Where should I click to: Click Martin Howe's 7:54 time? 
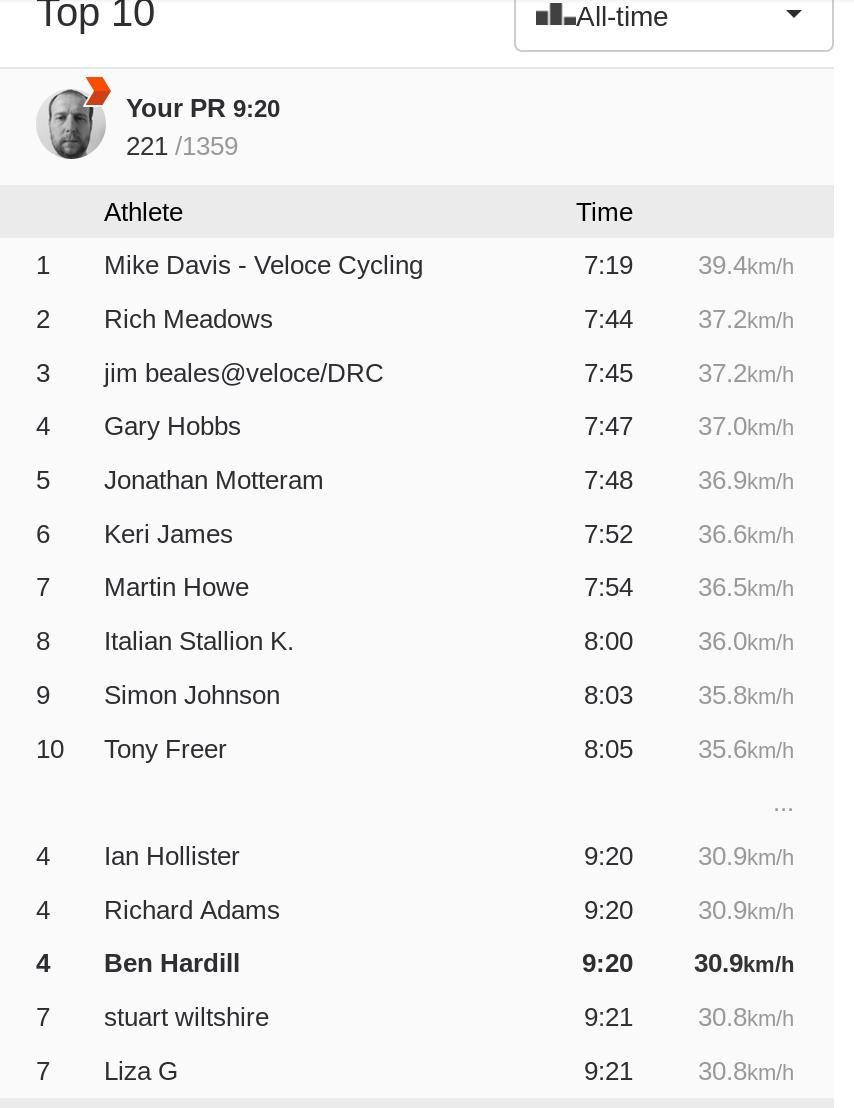[608, 587]
